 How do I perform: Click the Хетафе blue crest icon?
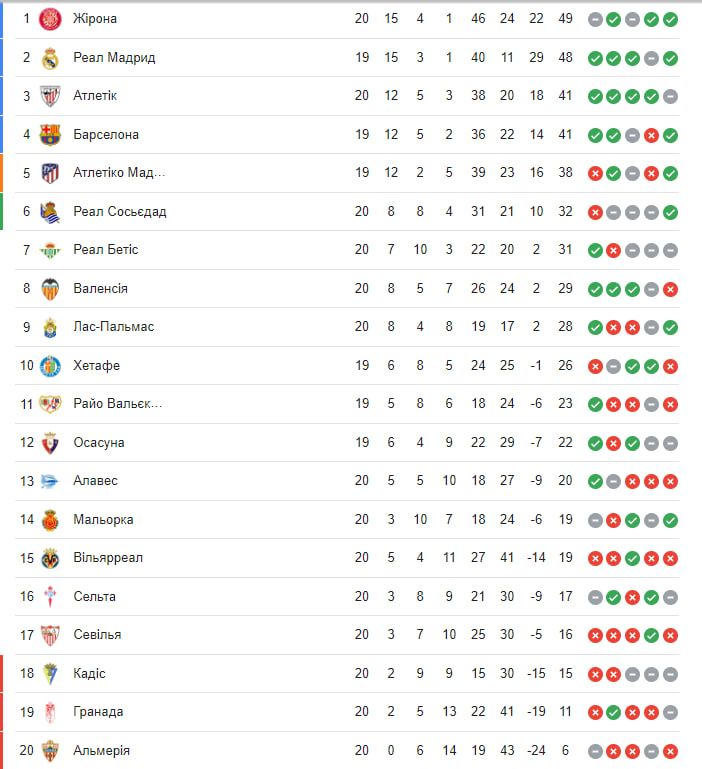[50, 366]
